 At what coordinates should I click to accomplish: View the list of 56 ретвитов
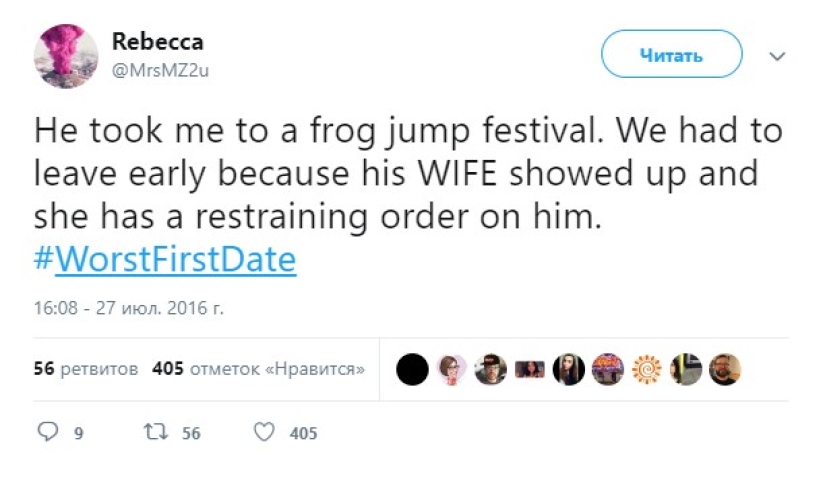point(86,369)
